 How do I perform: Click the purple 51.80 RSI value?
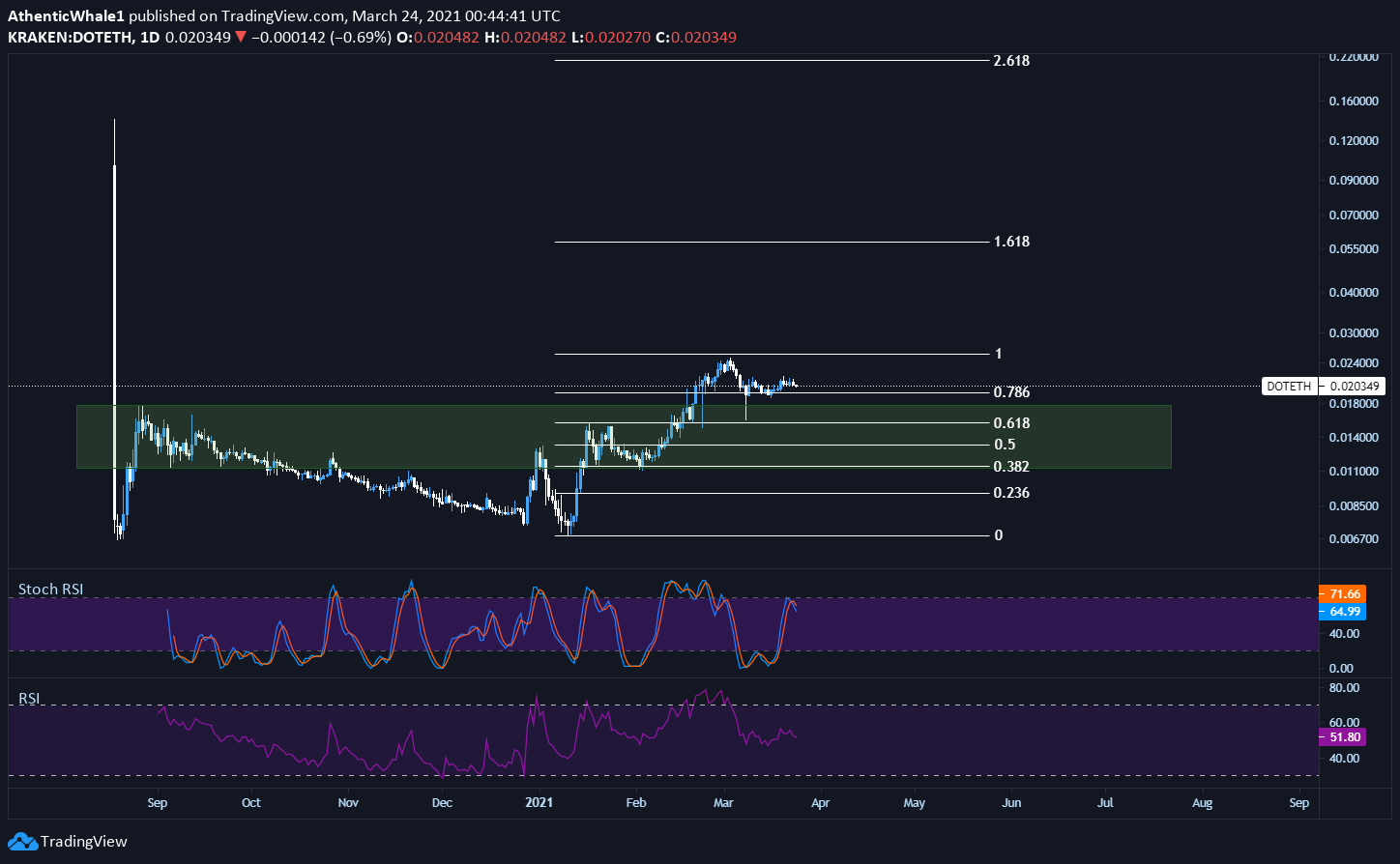click(x=1345, y=737)
